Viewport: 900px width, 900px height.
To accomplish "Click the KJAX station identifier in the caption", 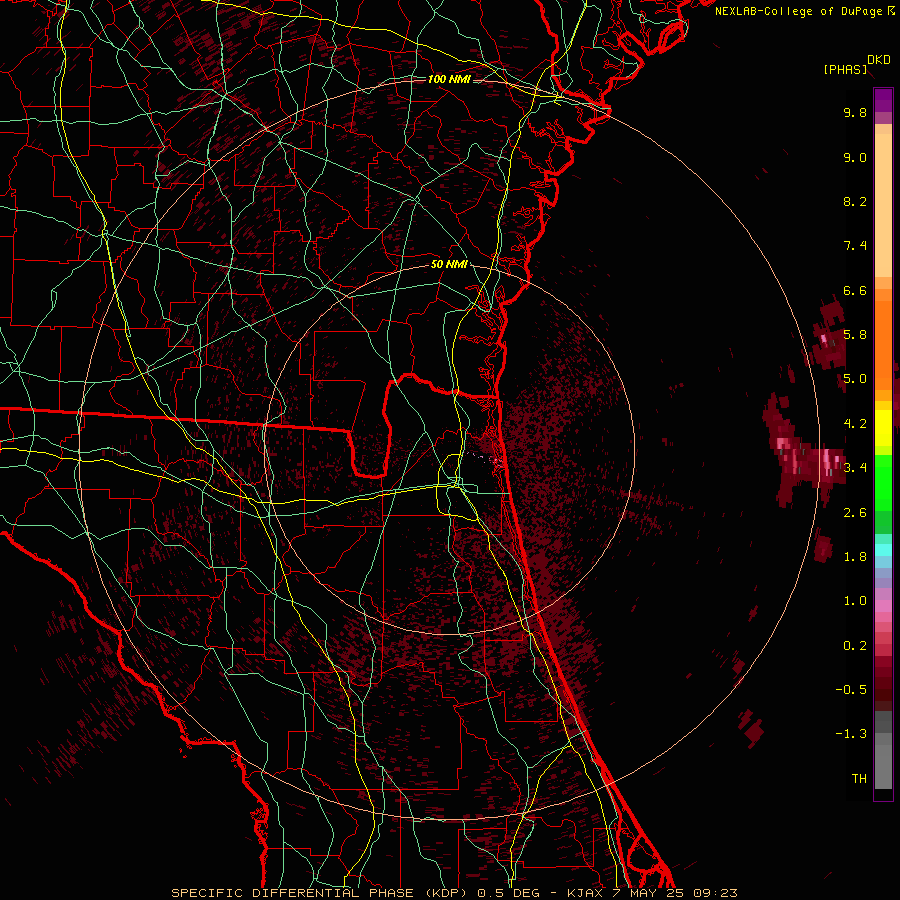I will (587, 893).
